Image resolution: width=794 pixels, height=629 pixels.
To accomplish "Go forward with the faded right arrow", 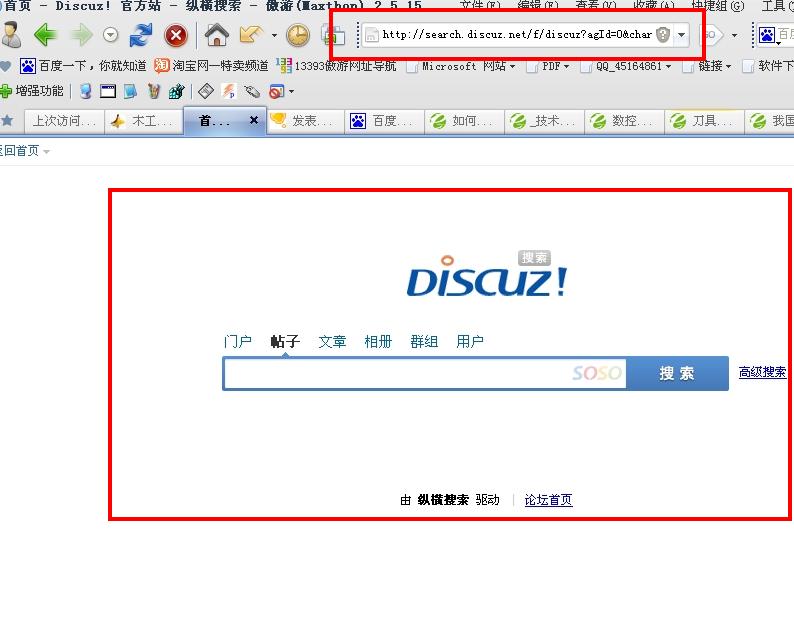I will [82, 35].
